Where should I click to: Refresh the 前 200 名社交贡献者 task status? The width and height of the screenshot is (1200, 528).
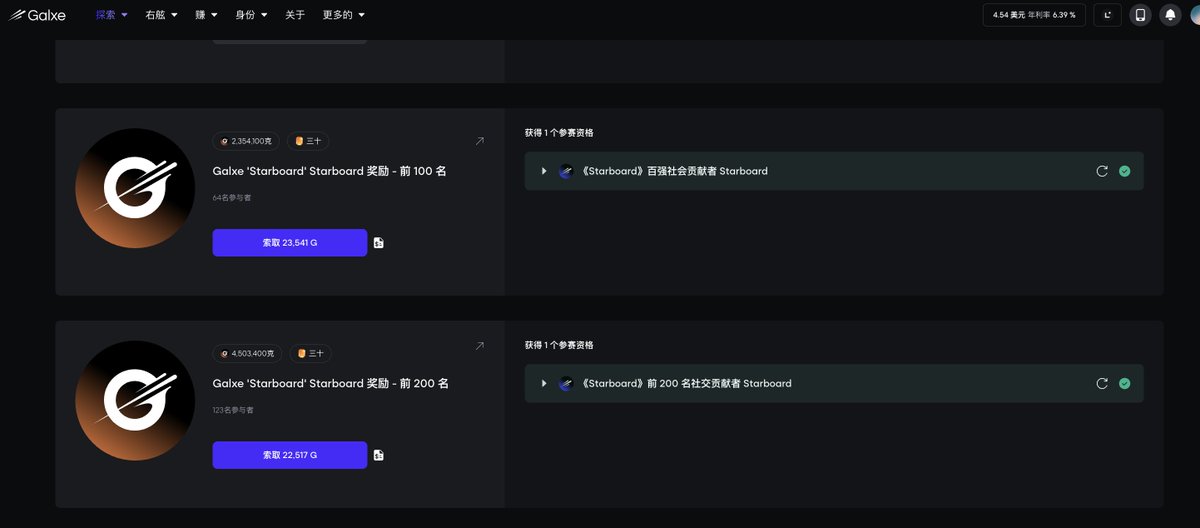pos(1102,383)
